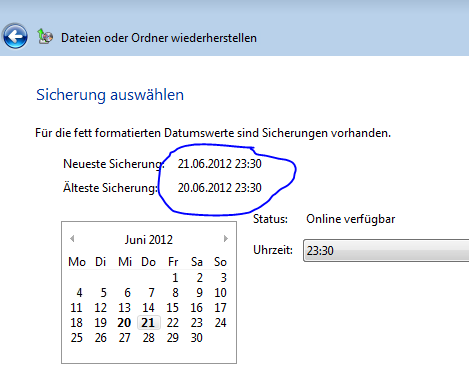Click oldest backup date 20.06.2012 23:30
Viewport: 469px width, 374px height.
tap(219, 188)
